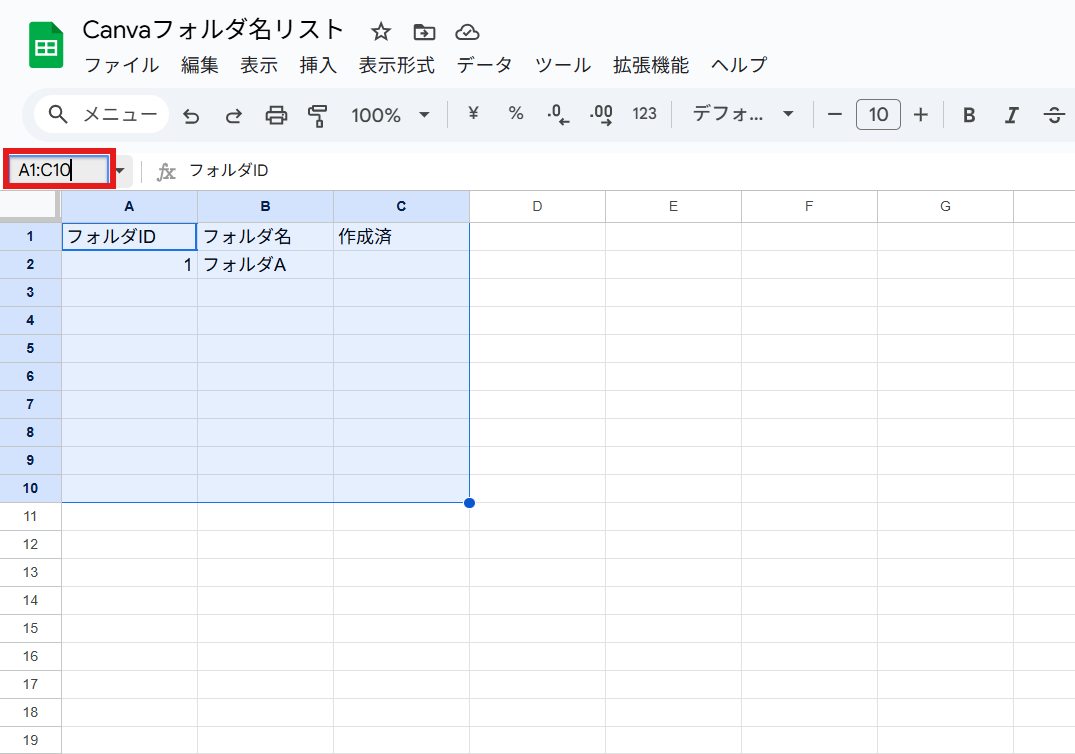The height and width of the screenshot is (754, 1075).
Task: Select the paint format roller tool
Action: coord(317,115)
